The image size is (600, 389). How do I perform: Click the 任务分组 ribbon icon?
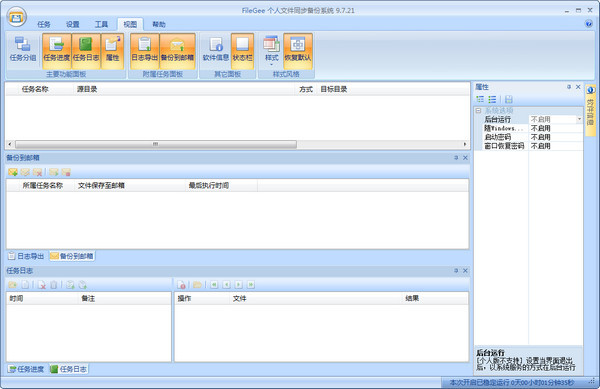click(23, 50)
